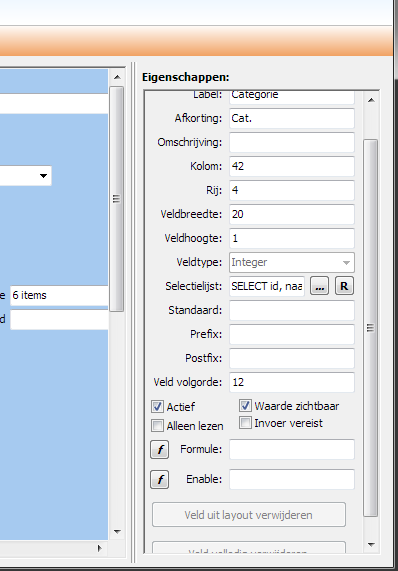This screenshot has width=398, height=571.
Task: Click the Kolom field showing 42
Action: [292, 166]
